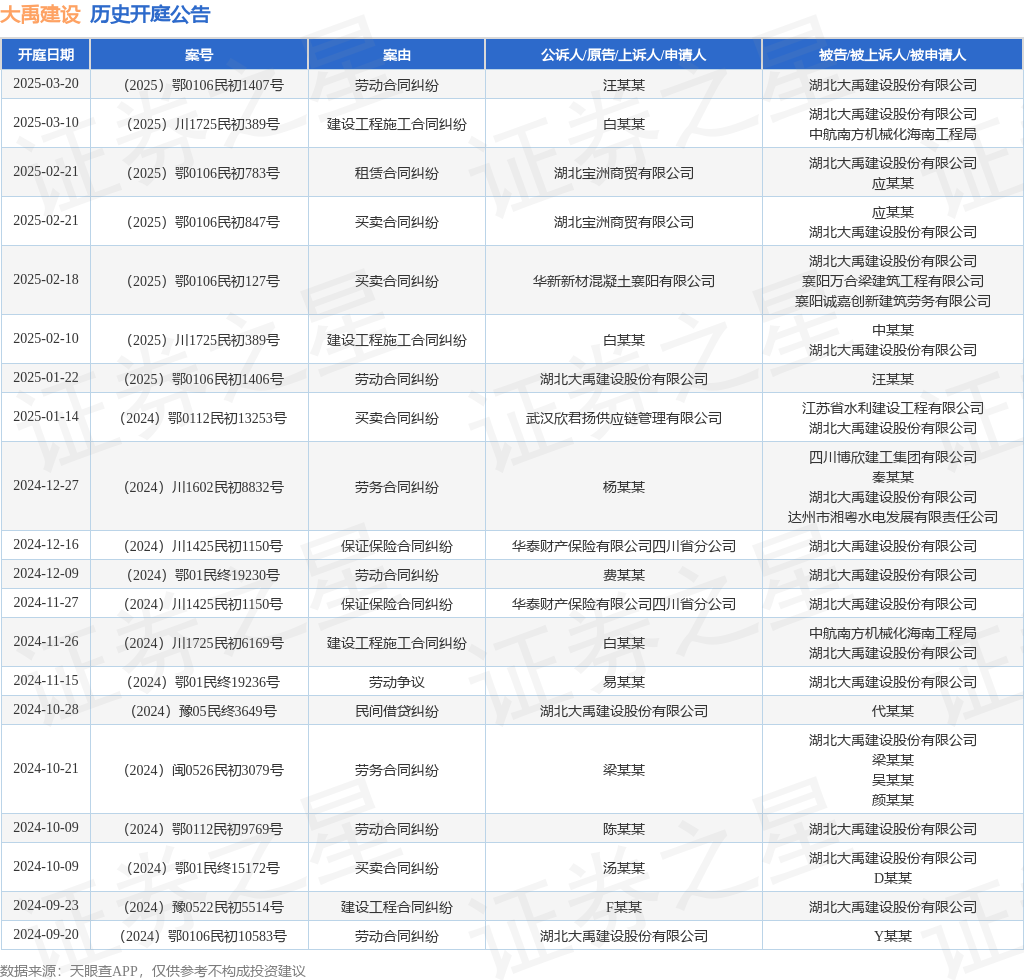The image size is (1024, 980).
Task: Select case number (2025)鄂0106民初783号
Action: coord(203,173)
